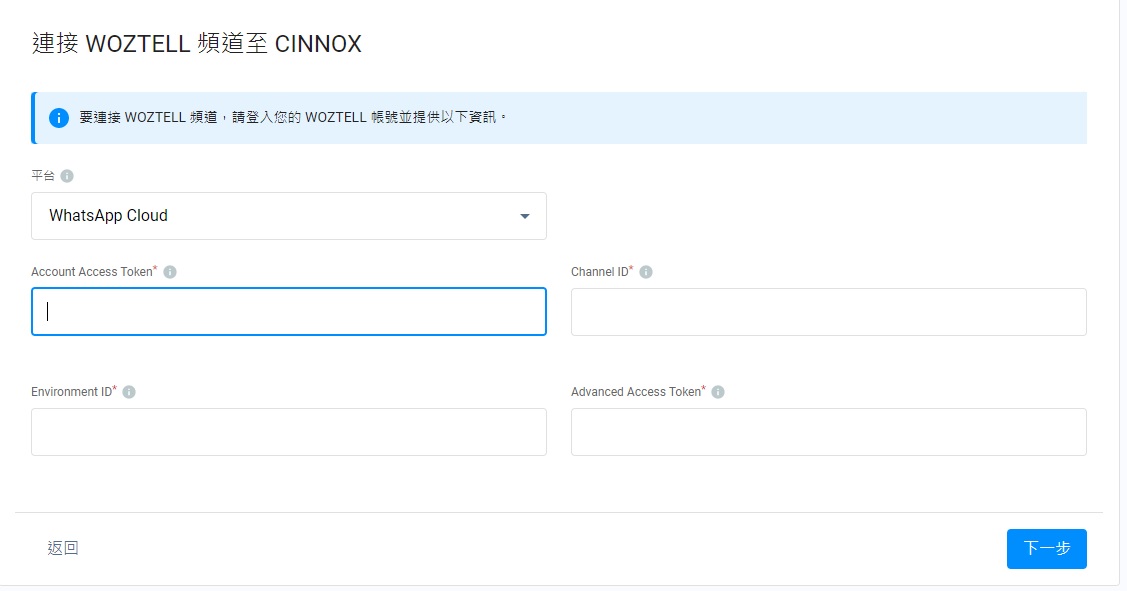Click the Advanced Access Token info icon
Screen dimensions: 1127x591
click(x=718, y=392)
